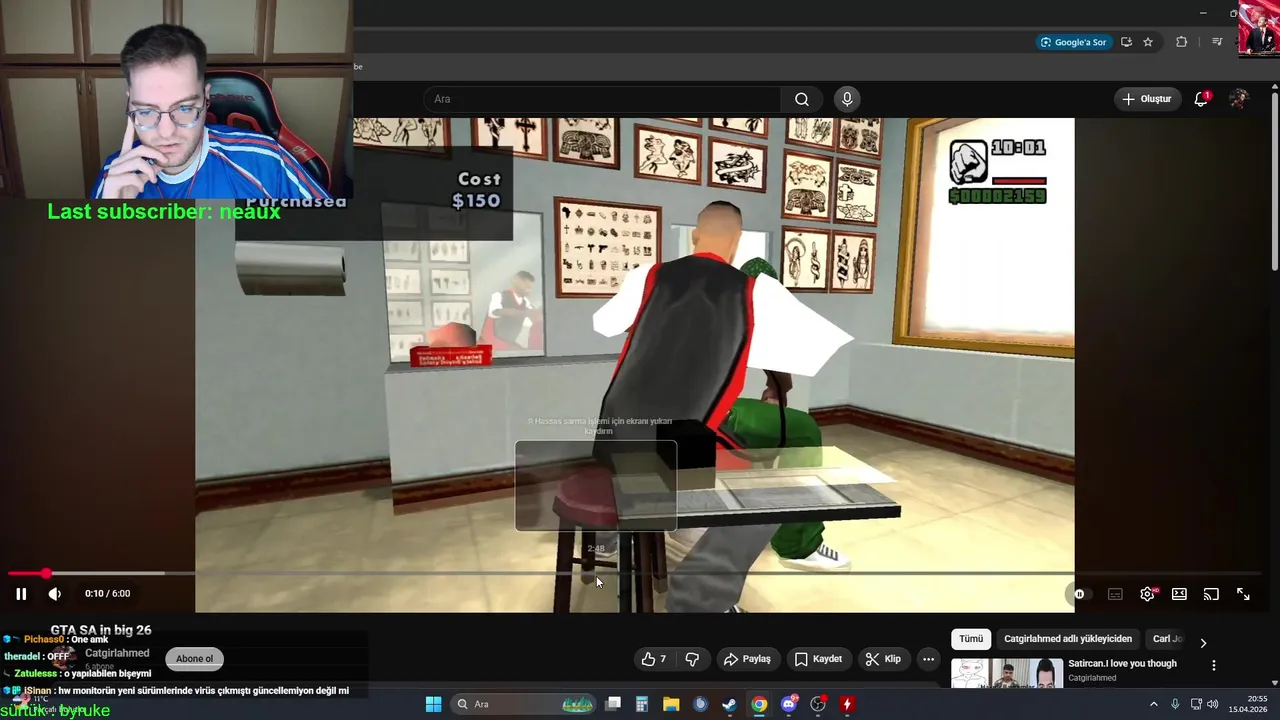Screen dimensions: 1280x720
Task: Click the GTA SA in big 26 title
Action: coord(101,630)
